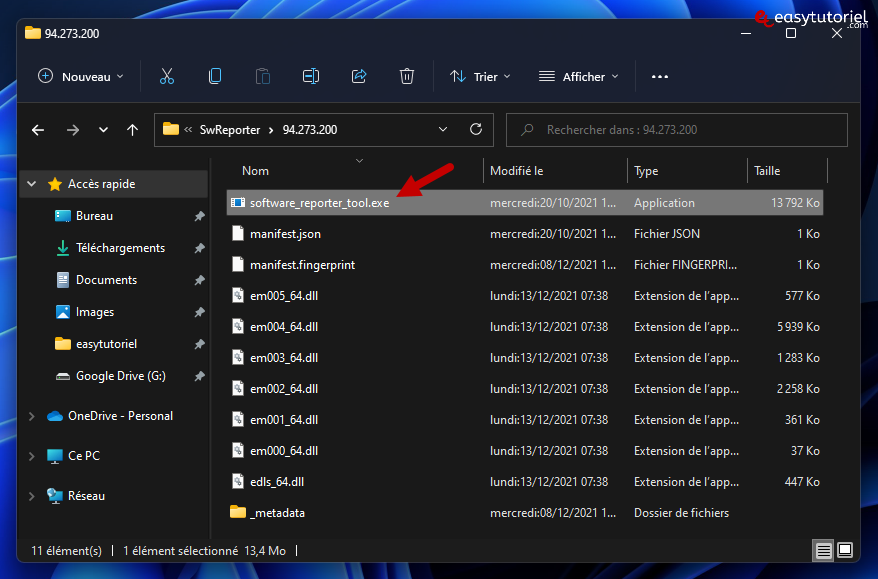
Task: Select the manifest.fingerprint file name
Action: (x=302, y=265)
